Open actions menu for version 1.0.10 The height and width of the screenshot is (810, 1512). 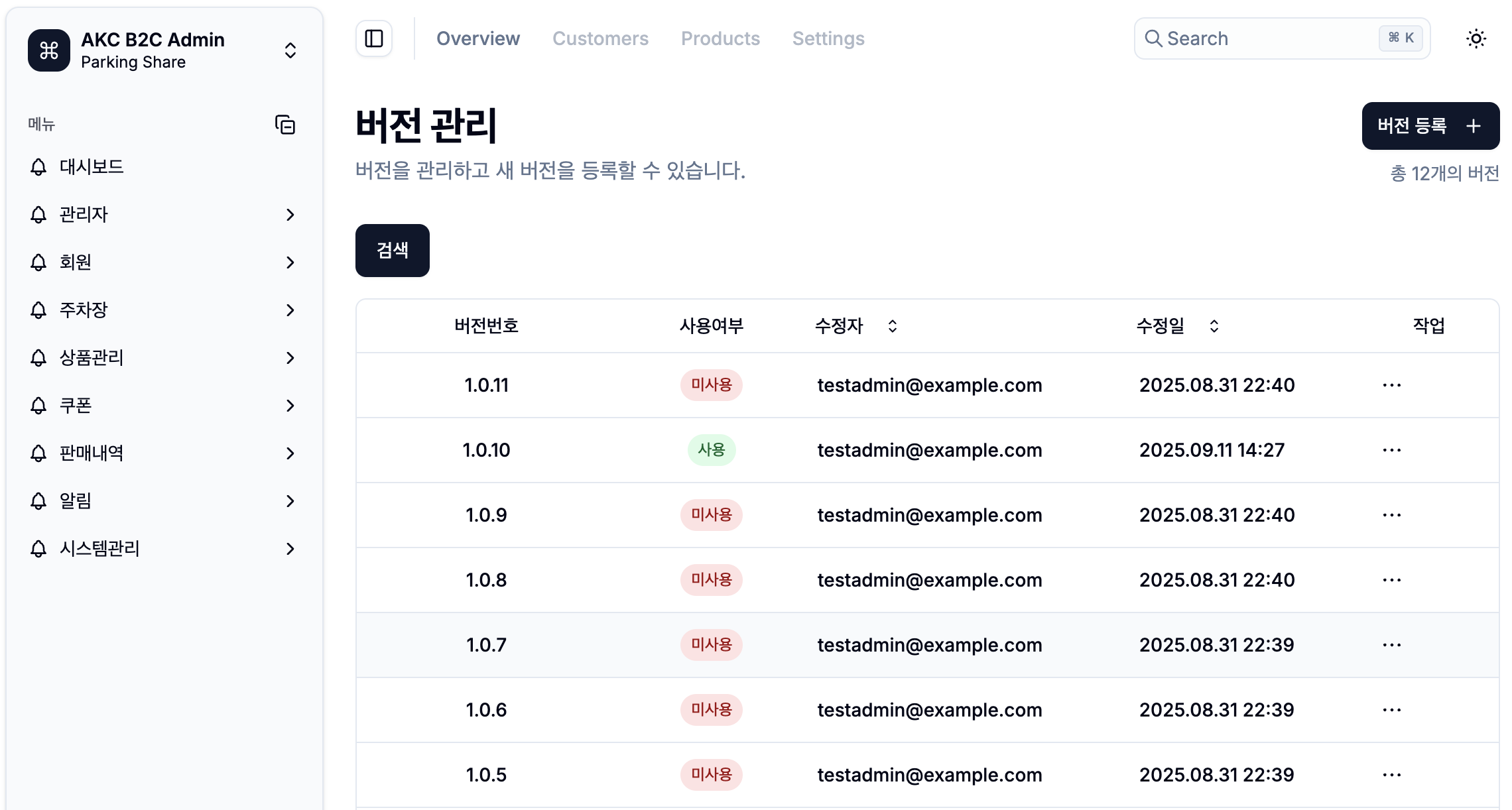[x=1391, y=450]
